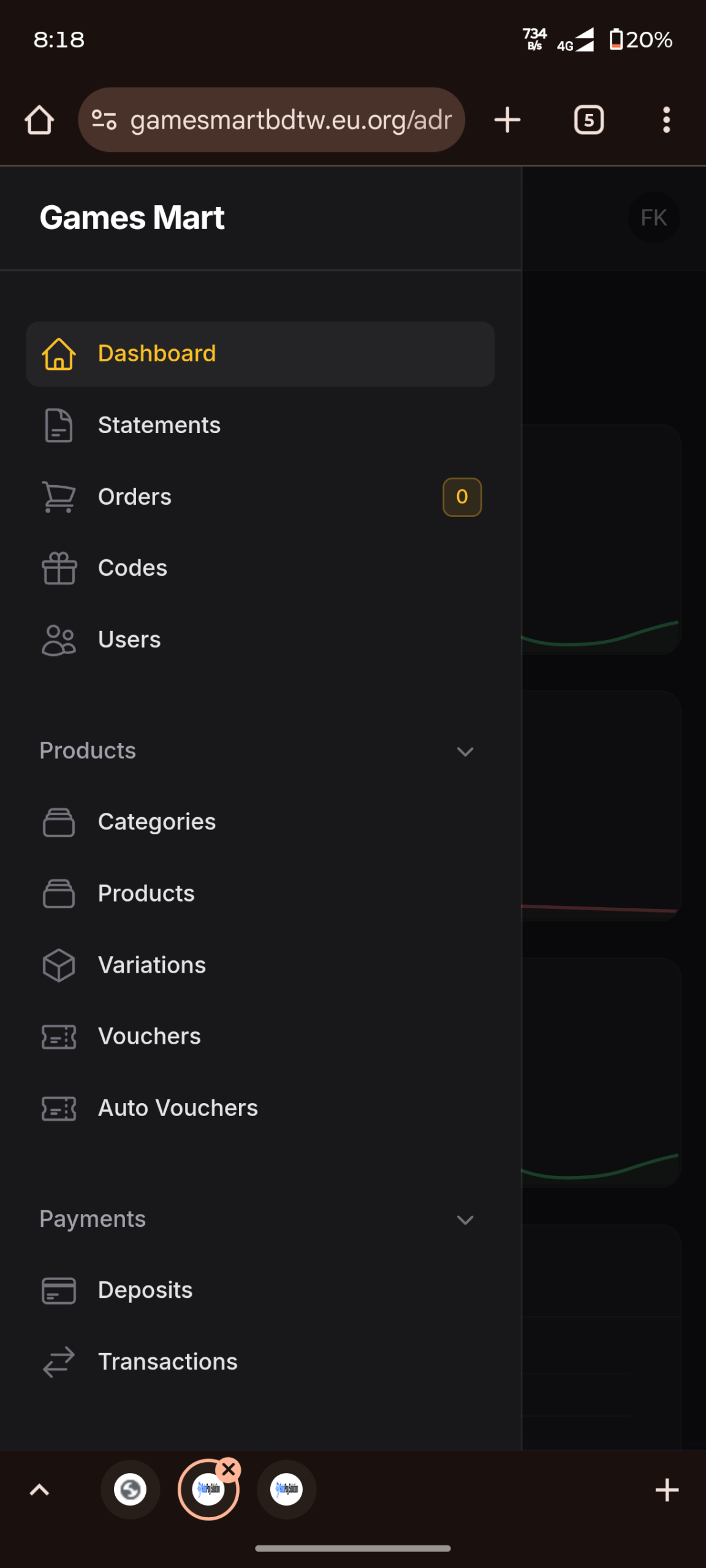Open the Transactions link

point(167,1362)
